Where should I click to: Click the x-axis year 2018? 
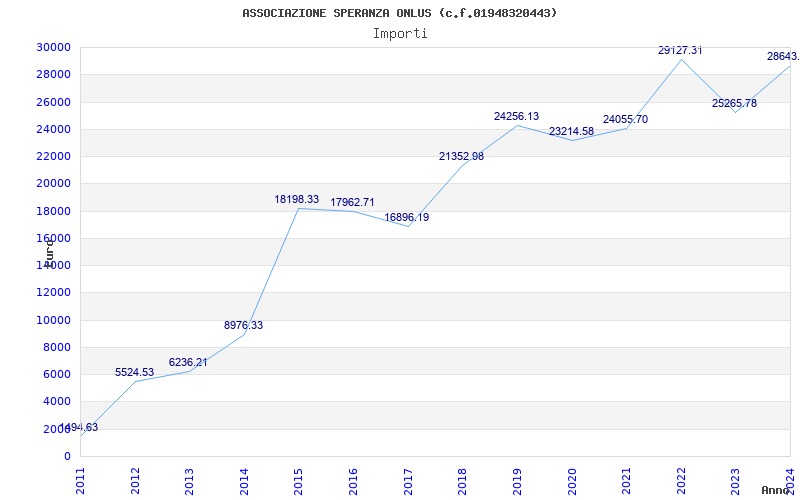462,481
